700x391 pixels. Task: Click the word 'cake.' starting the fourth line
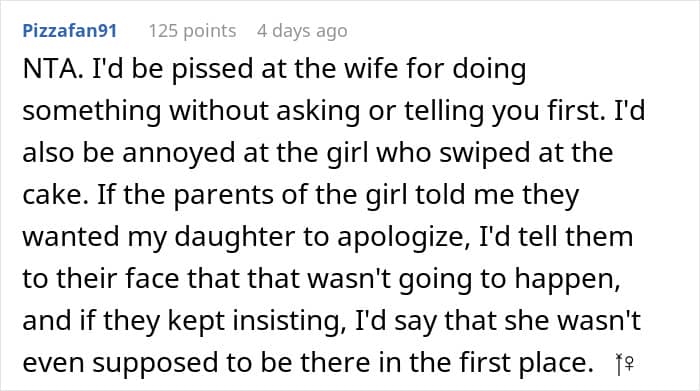click(55, 195)
